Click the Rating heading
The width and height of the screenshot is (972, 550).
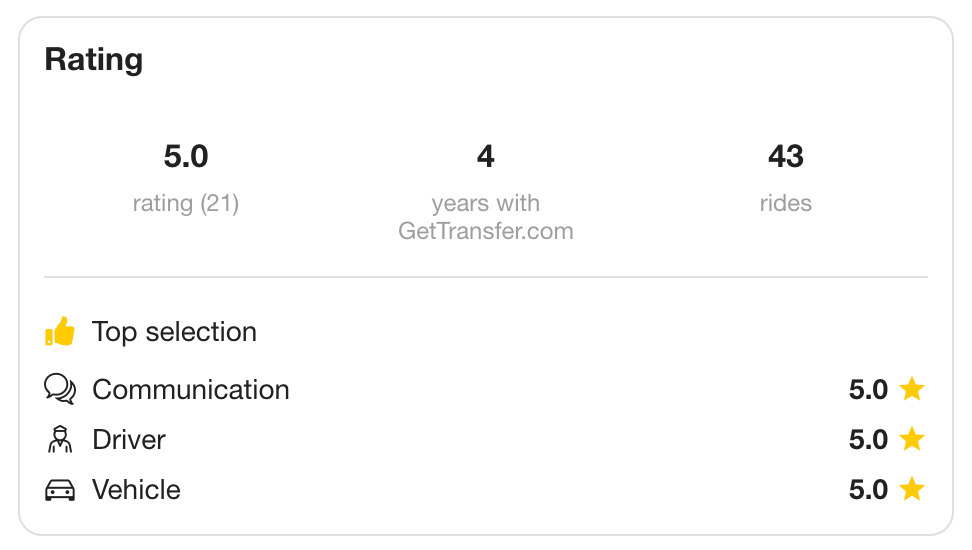click(94, 60)
